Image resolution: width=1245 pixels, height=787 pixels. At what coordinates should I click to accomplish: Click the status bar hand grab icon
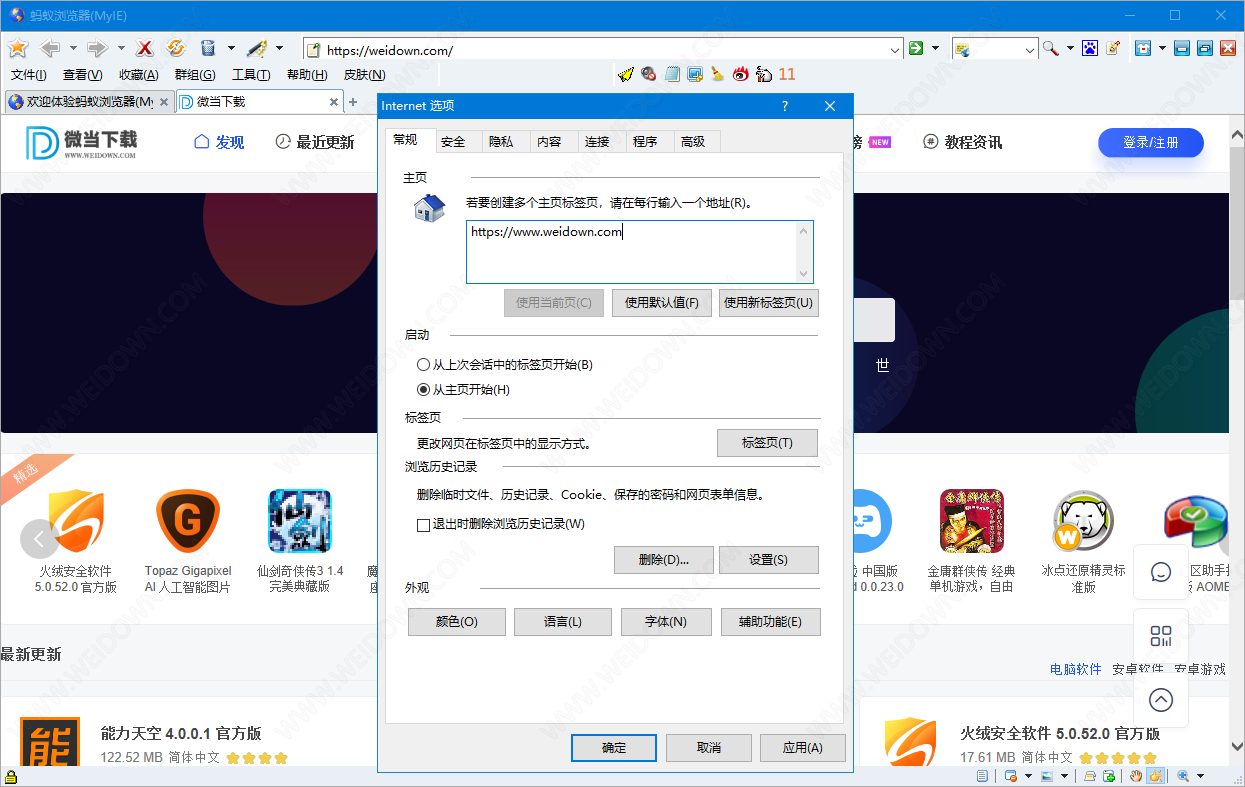[x=1137, y=776]
